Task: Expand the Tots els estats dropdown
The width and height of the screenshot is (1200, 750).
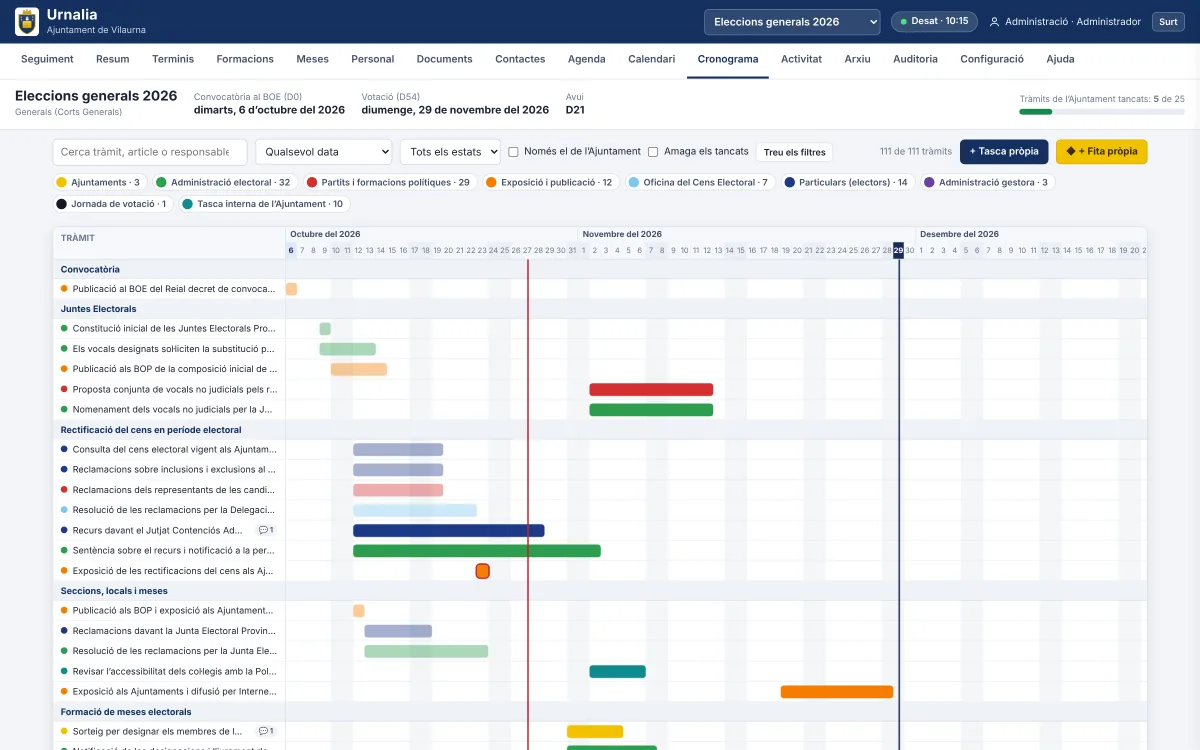Action: point(450,152)
